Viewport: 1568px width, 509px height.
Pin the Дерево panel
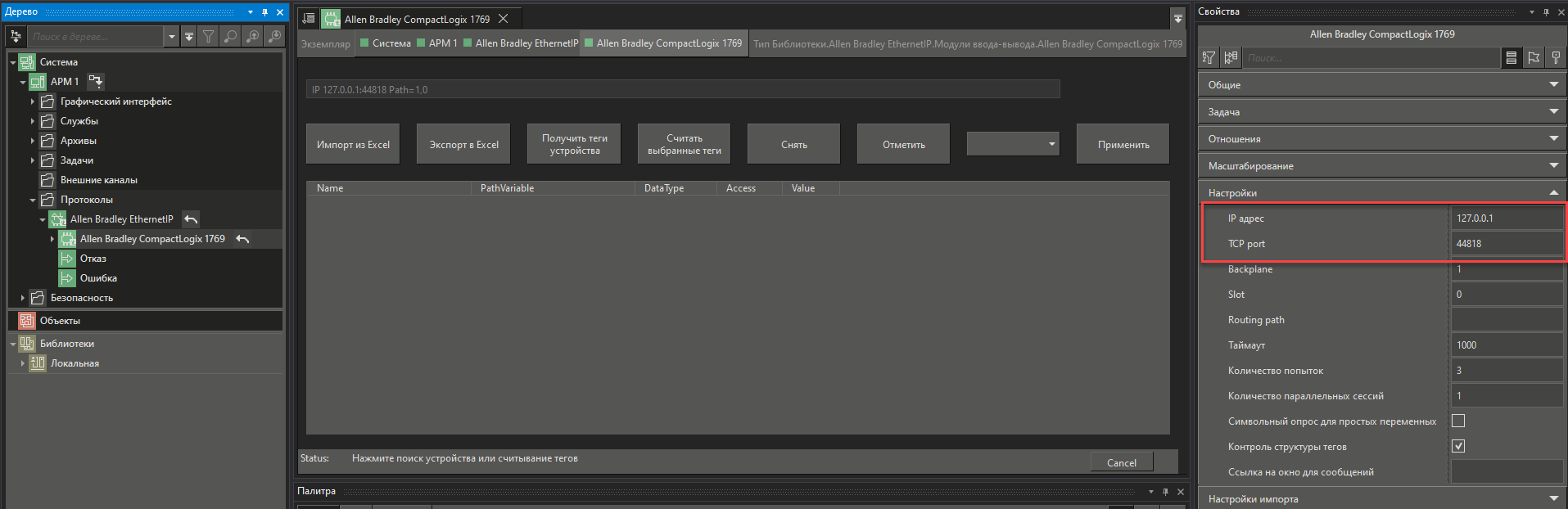265,12
